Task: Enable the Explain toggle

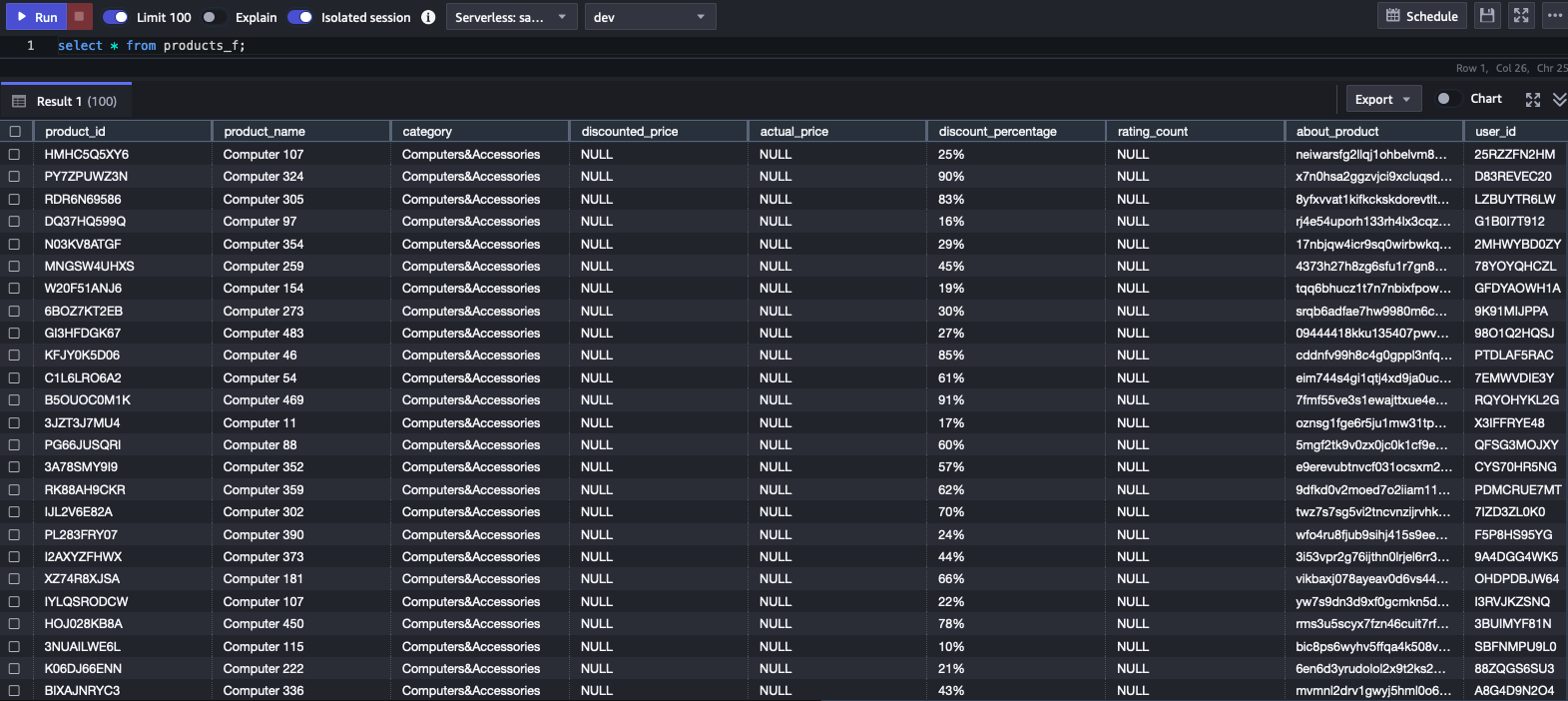Action: click(214, 17)
